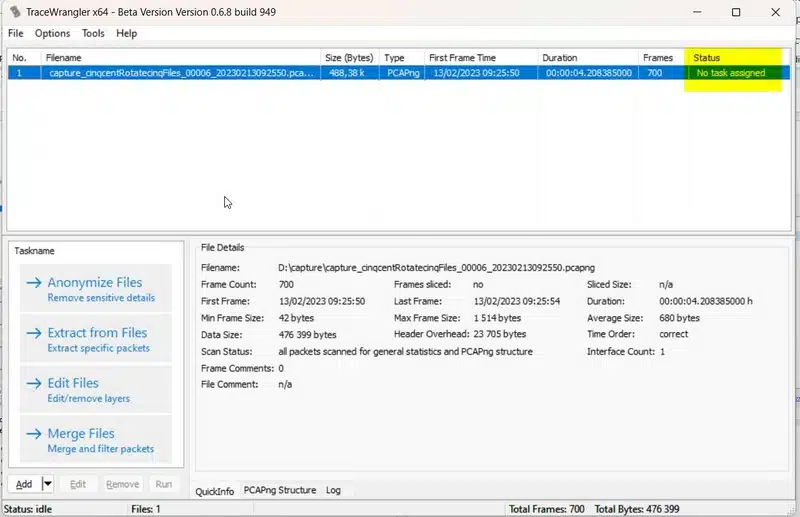
Task: Click the Average Size value 680 bytes
Action: click(679, 318)
